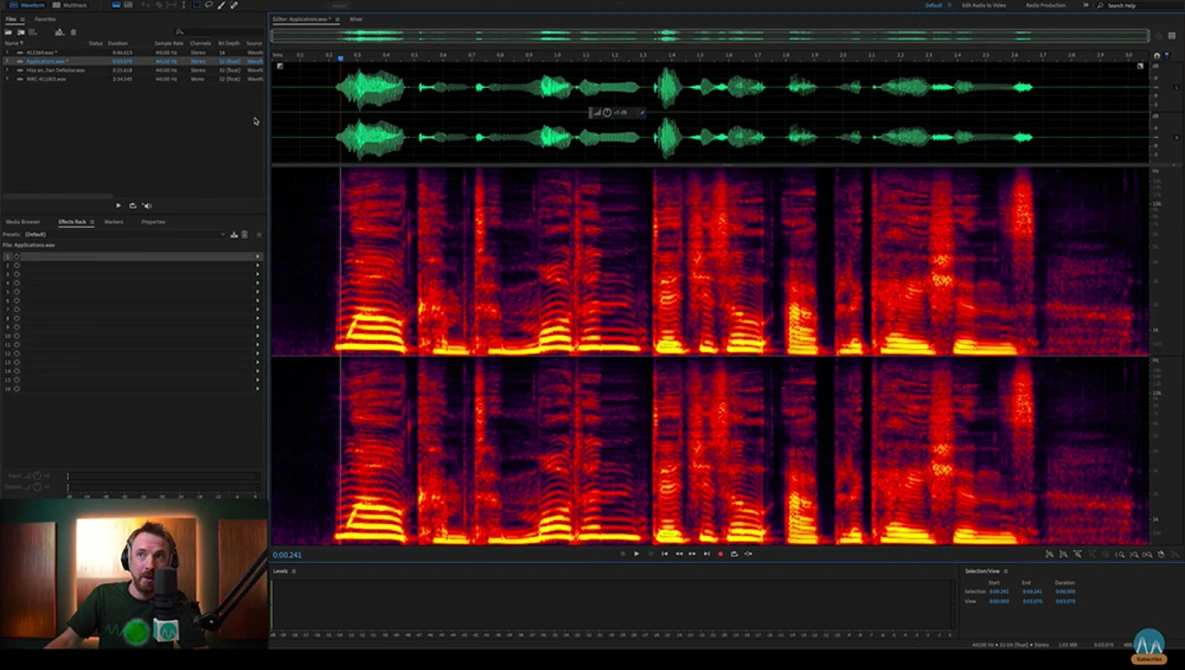The height and width of the screenshot is (670, 1185).
Task: Select the Lasso Selection tool
Action: pos(209,5)
